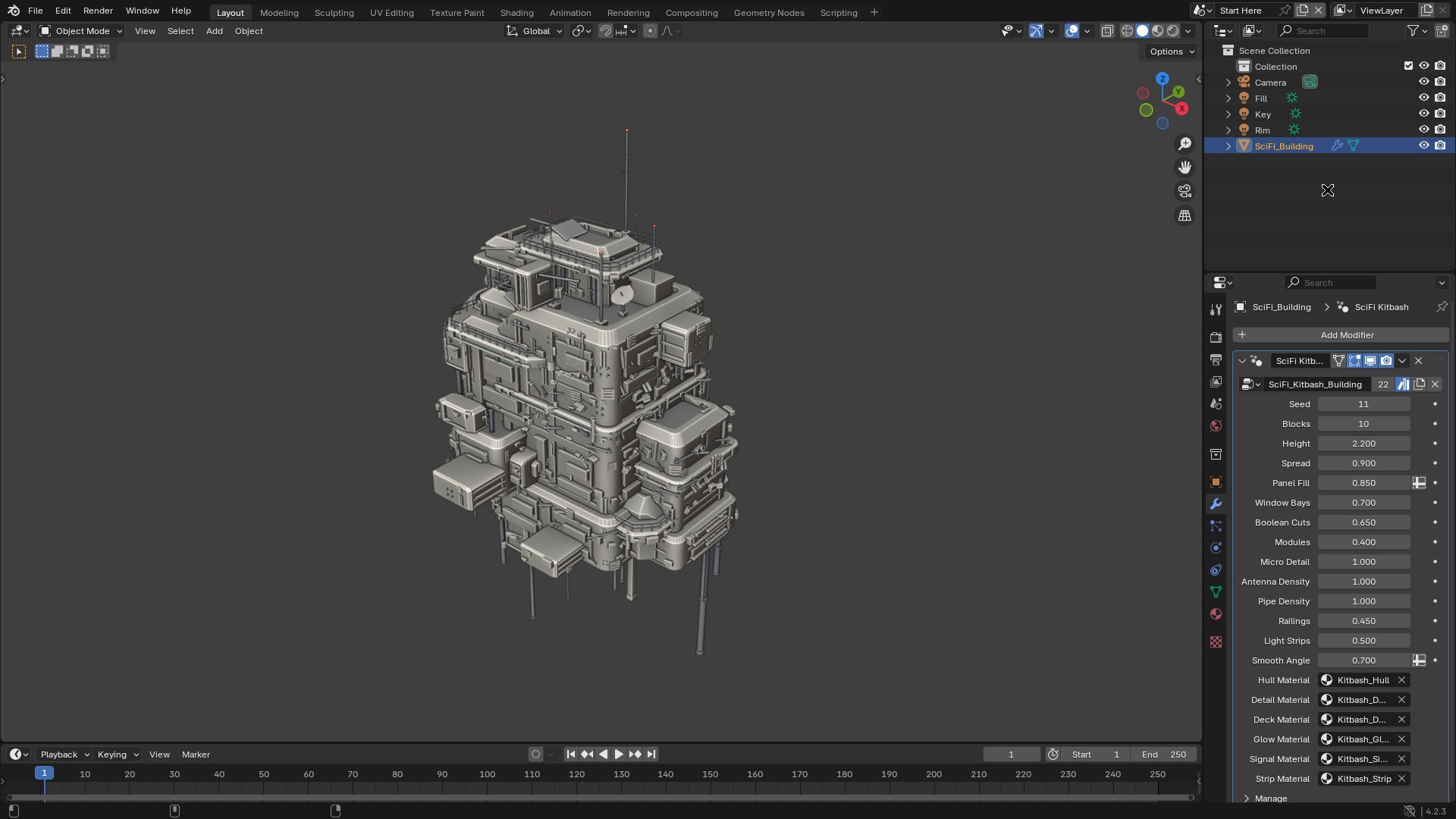The width and height of the screenshot is (1456, 819).
Task: Open the Object Constraints tab icon
Action: (1216, 570)
